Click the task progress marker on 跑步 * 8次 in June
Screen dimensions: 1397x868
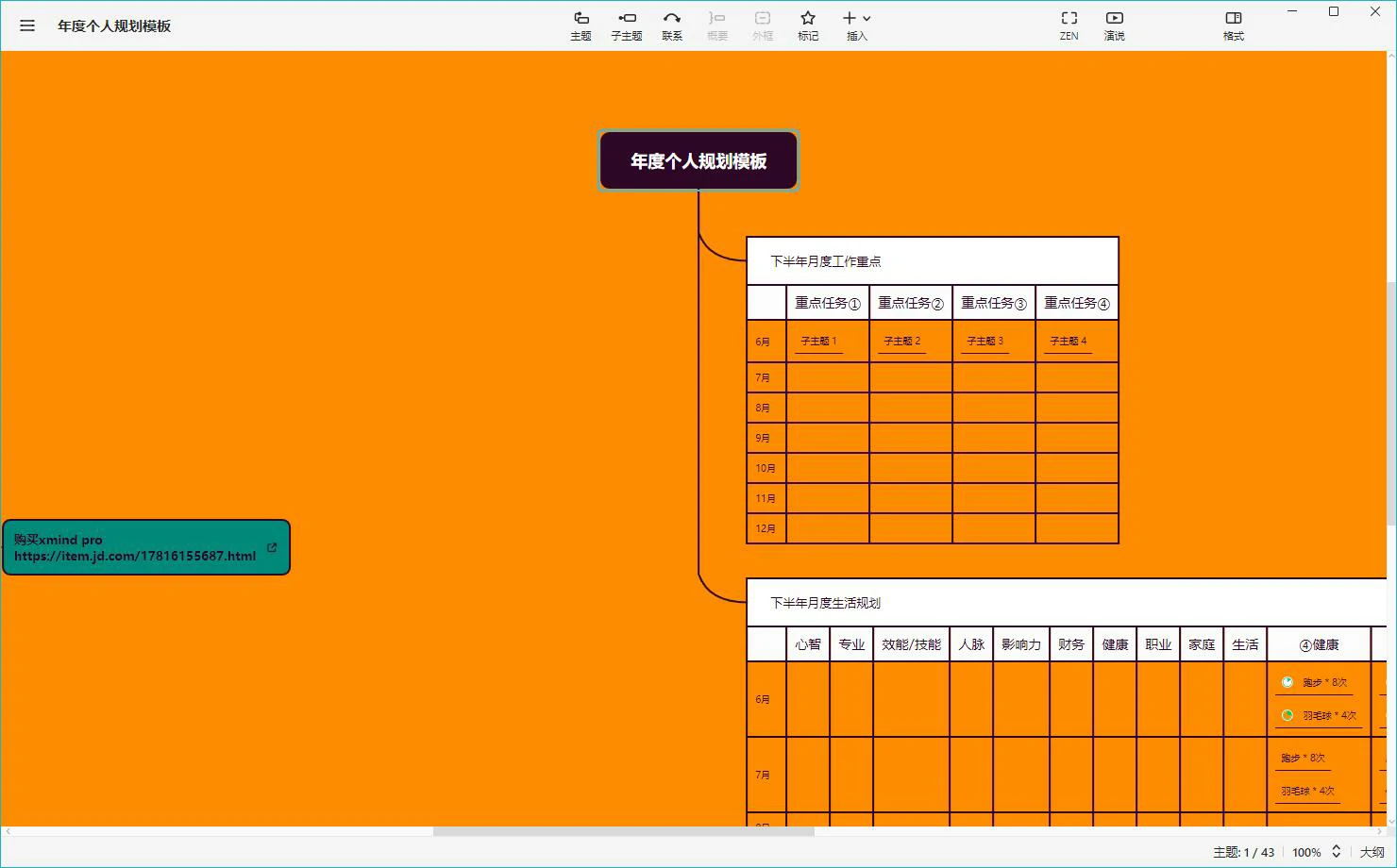(1288, 682)
